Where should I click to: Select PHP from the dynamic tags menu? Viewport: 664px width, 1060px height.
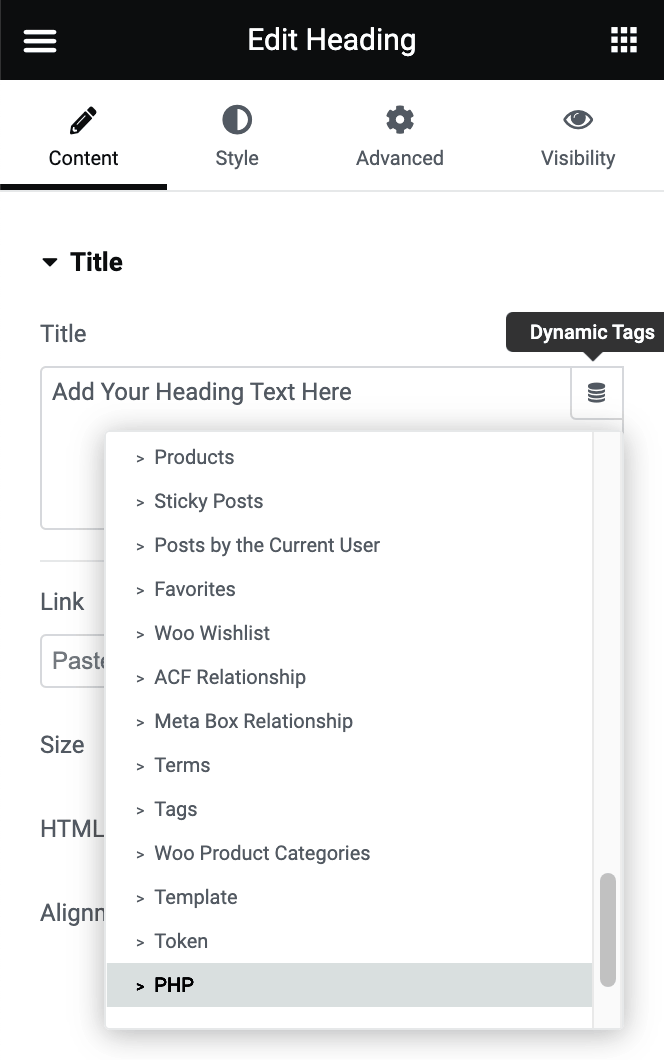coord(174,985)
